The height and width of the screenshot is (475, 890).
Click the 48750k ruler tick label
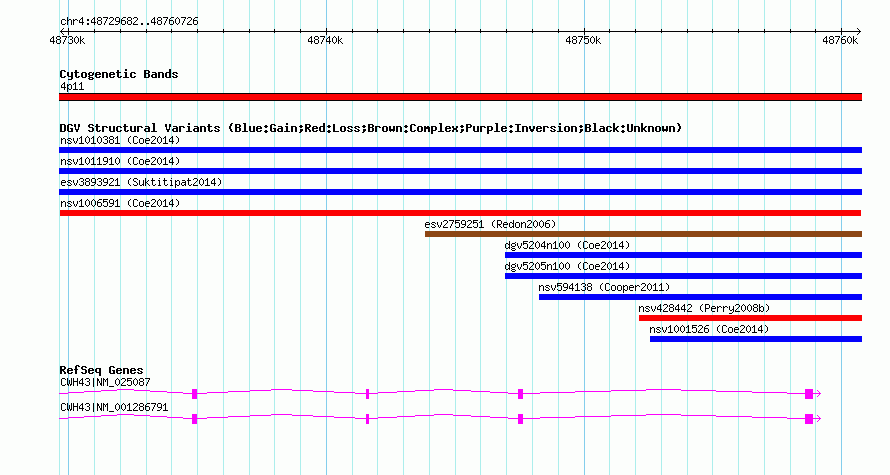(583, 40)
